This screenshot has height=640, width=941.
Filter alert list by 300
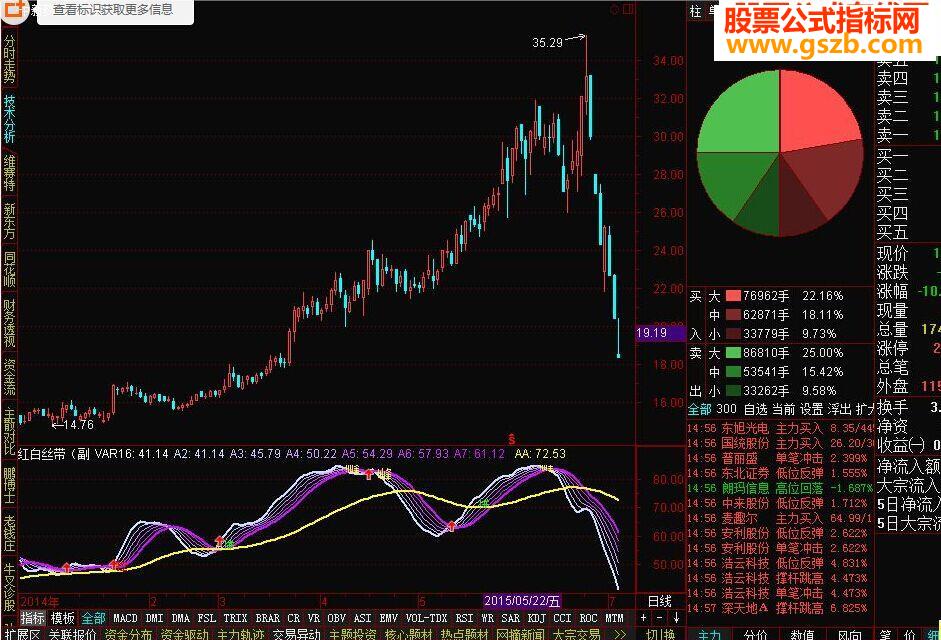(x=726, y=409)
